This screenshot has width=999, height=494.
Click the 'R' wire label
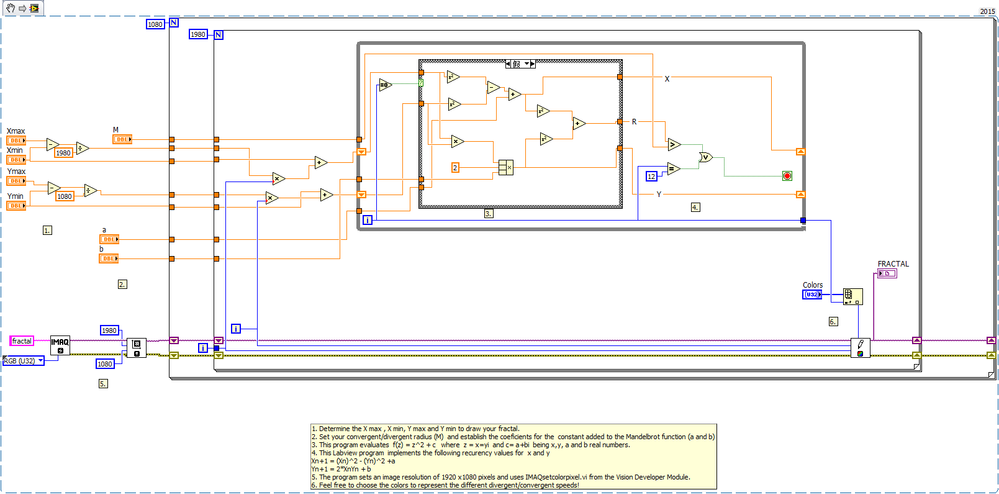point(634,121)
